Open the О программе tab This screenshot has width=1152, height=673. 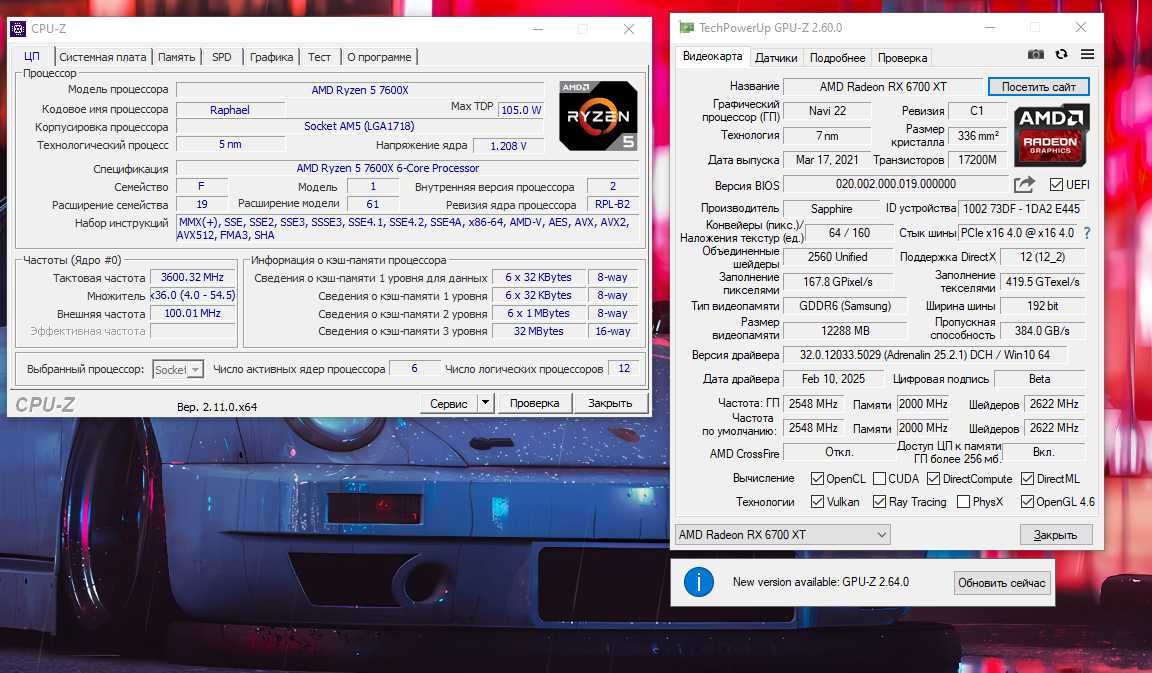tap(379, 57)
